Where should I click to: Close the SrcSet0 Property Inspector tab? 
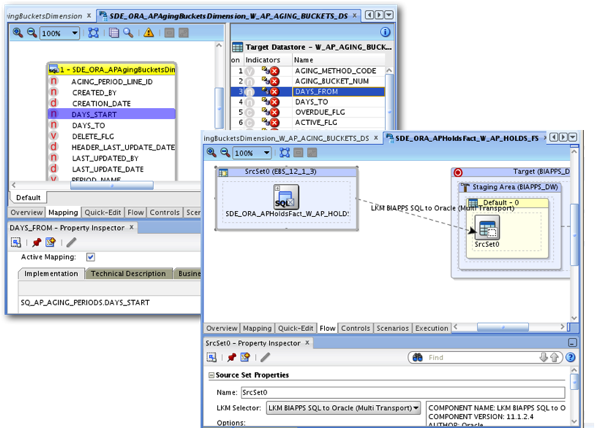tap(307, 342)
